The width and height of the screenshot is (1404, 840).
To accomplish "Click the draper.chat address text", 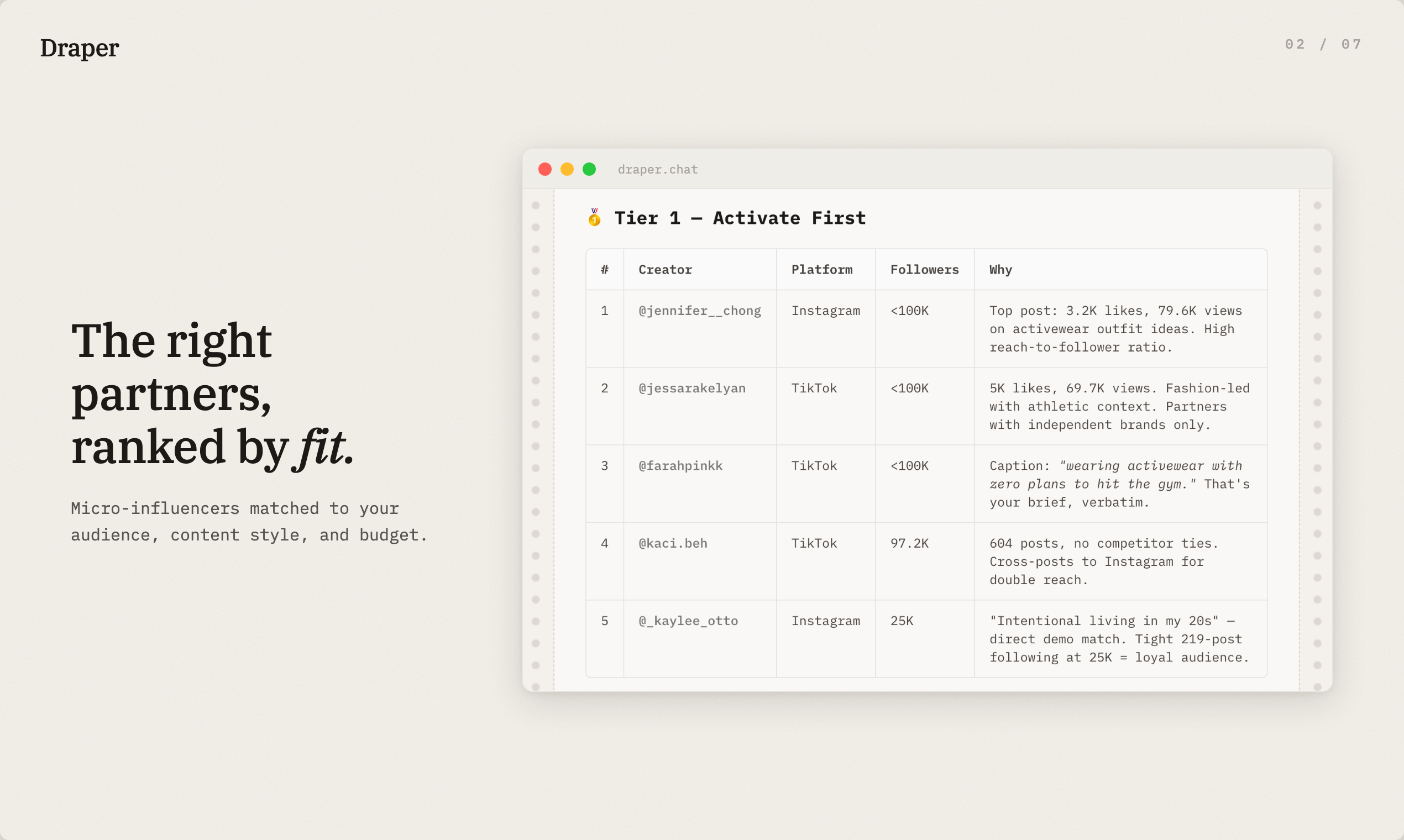I will coord(657,170).
